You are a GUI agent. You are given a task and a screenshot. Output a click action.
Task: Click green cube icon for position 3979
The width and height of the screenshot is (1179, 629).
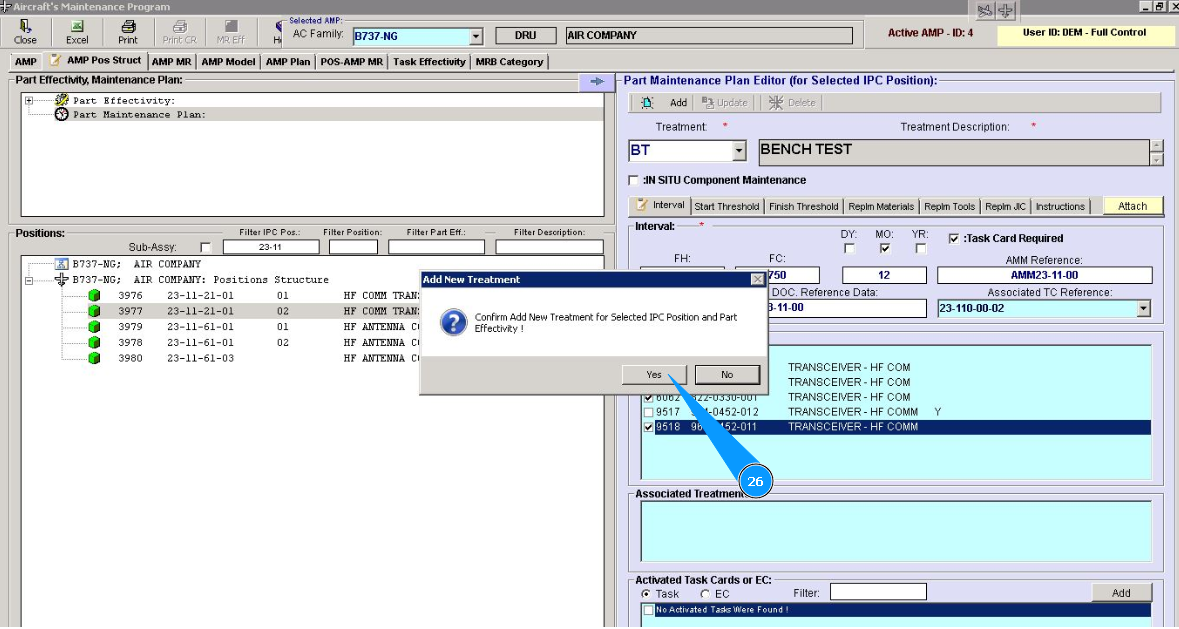point(94,327)
